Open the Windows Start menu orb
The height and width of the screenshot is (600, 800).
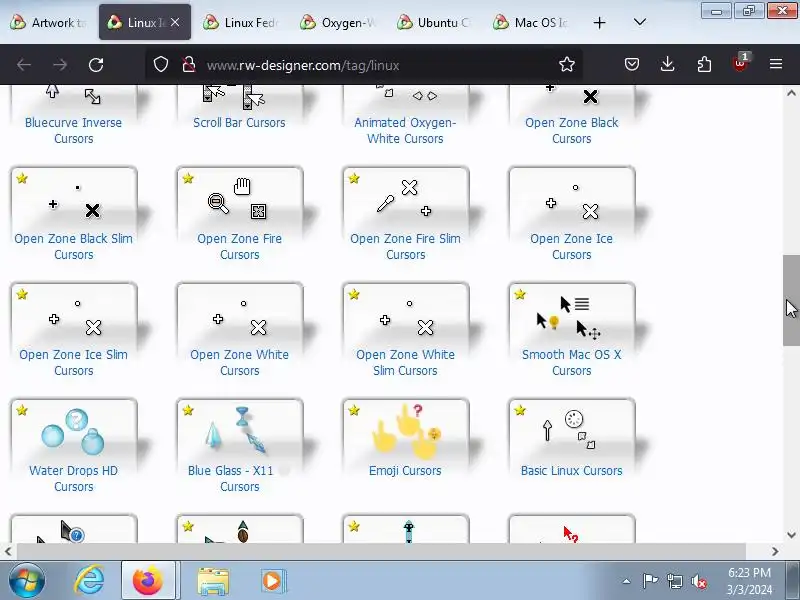27,581
